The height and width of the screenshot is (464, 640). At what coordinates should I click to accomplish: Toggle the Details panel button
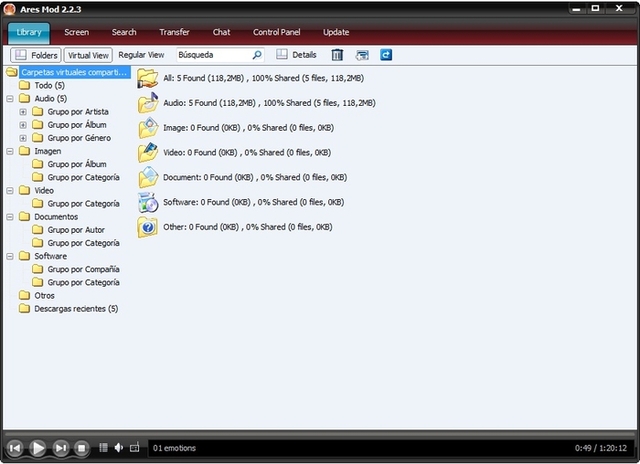(296, 55)
